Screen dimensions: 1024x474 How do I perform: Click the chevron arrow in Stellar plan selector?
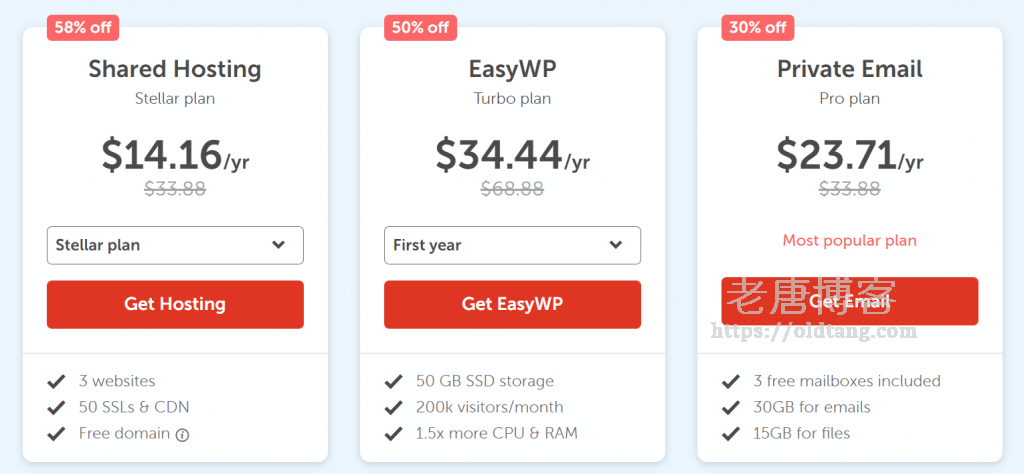(279, 245)
